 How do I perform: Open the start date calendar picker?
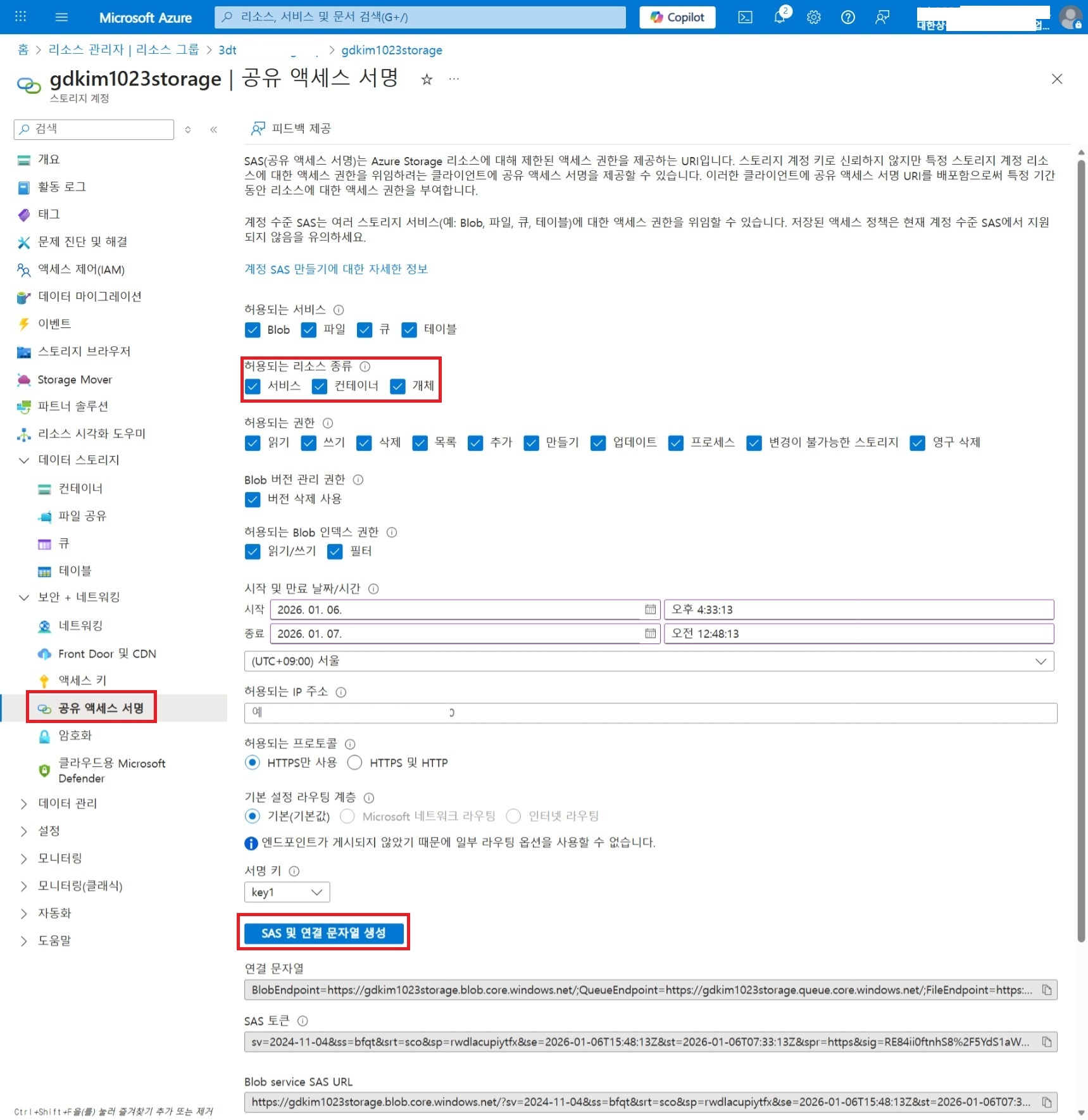(650, 609)
